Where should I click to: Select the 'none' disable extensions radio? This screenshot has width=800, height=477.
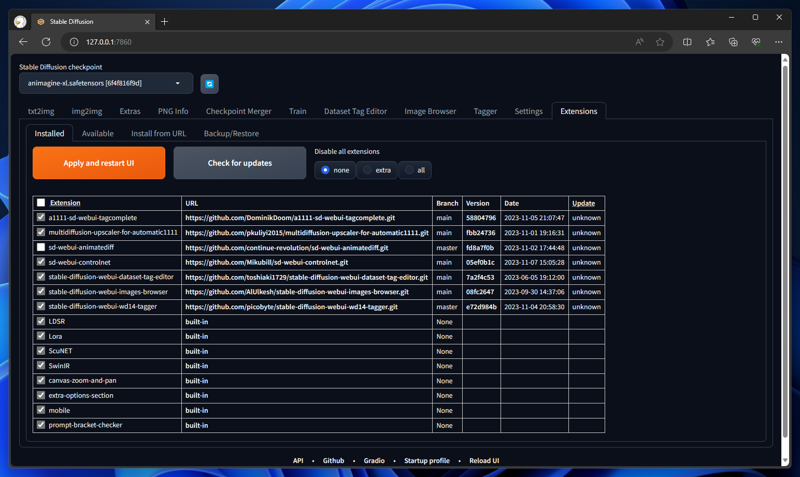pos(325,170)
